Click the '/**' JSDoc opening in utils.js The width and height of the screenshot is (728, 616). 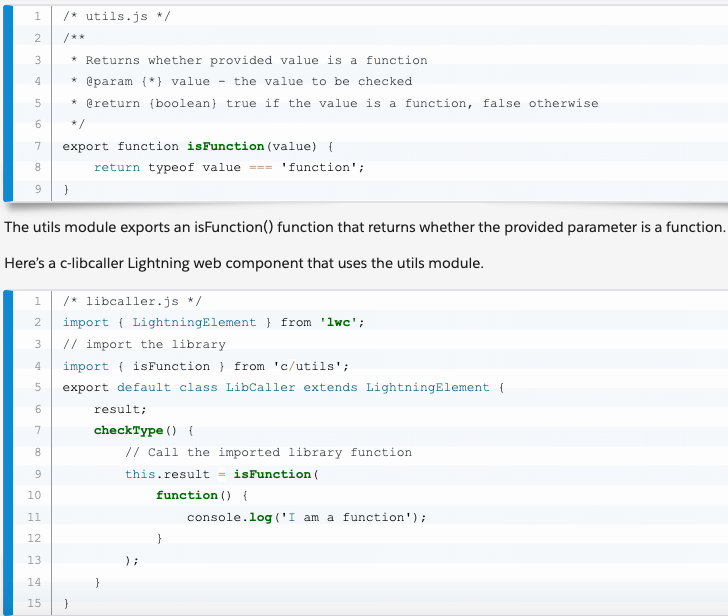pos(74,38)
